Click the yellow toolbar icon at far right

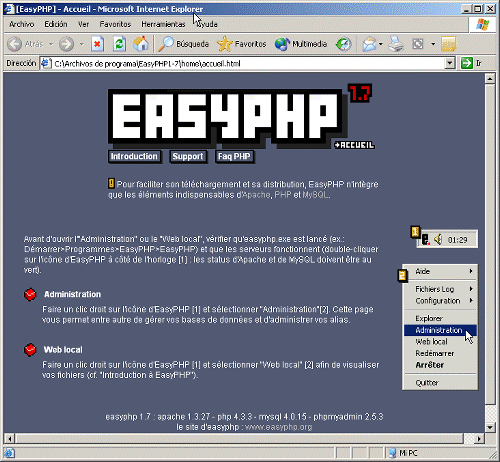(448, 44)
